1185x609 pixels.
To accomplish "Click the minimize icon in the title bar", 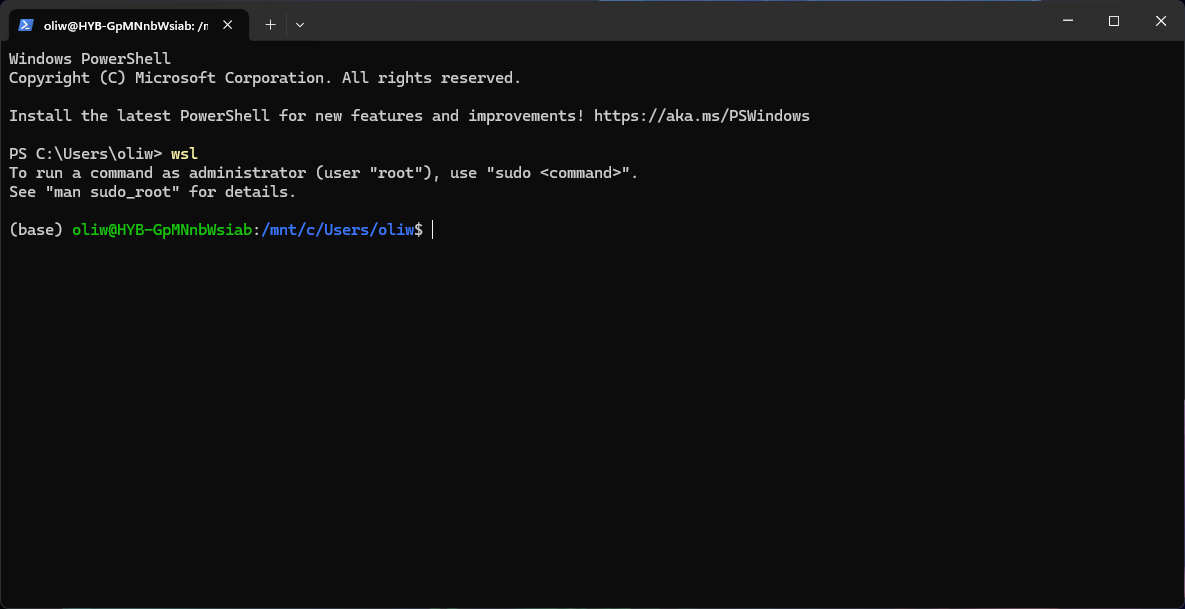I will (1067, 20).
